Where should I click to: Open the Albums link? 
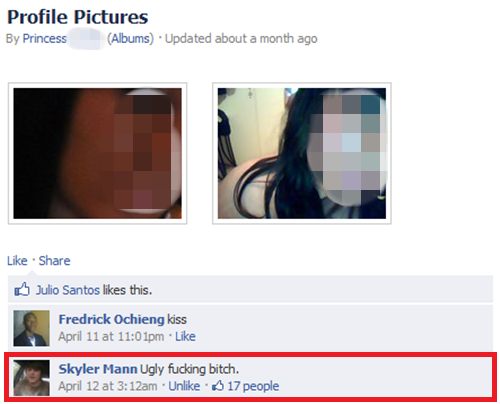(x=130, y=39)
